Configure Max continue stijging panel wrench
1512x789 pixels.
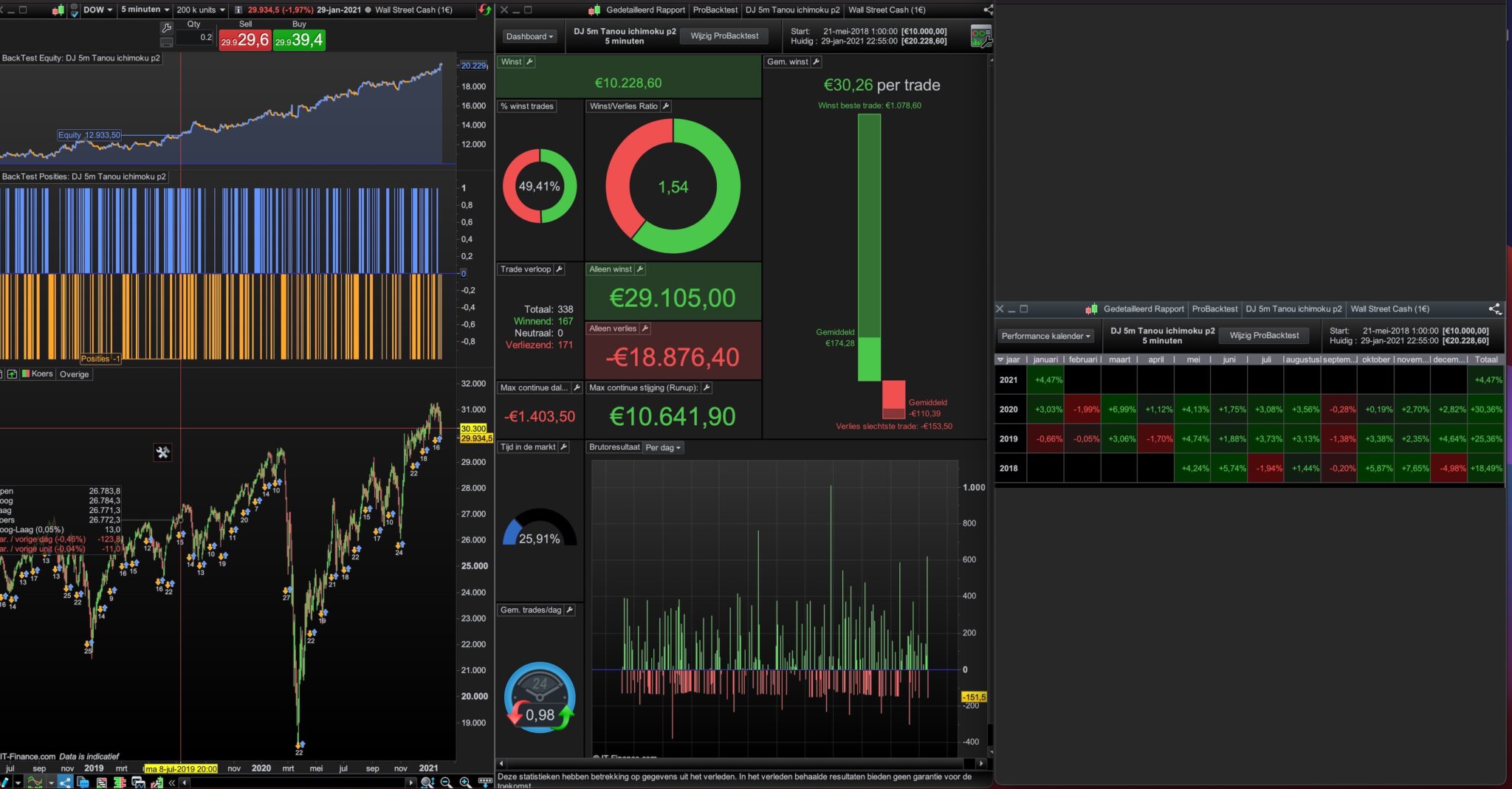coord(706,387)
